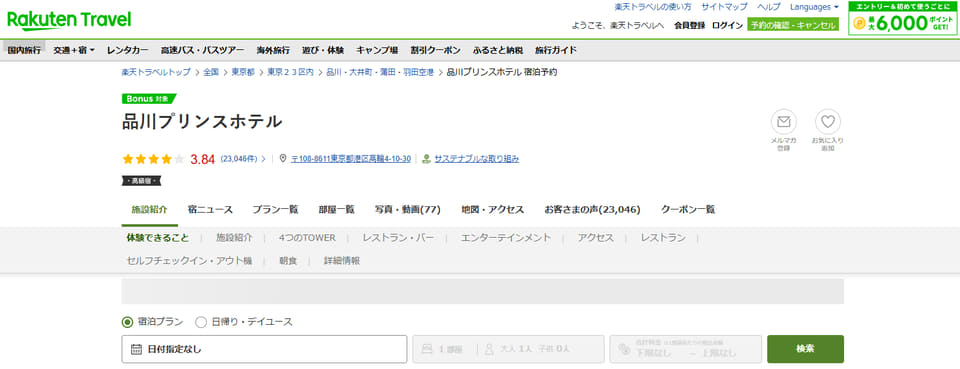Expand review count chevron next to 23,046件

(x=264, y=159)
